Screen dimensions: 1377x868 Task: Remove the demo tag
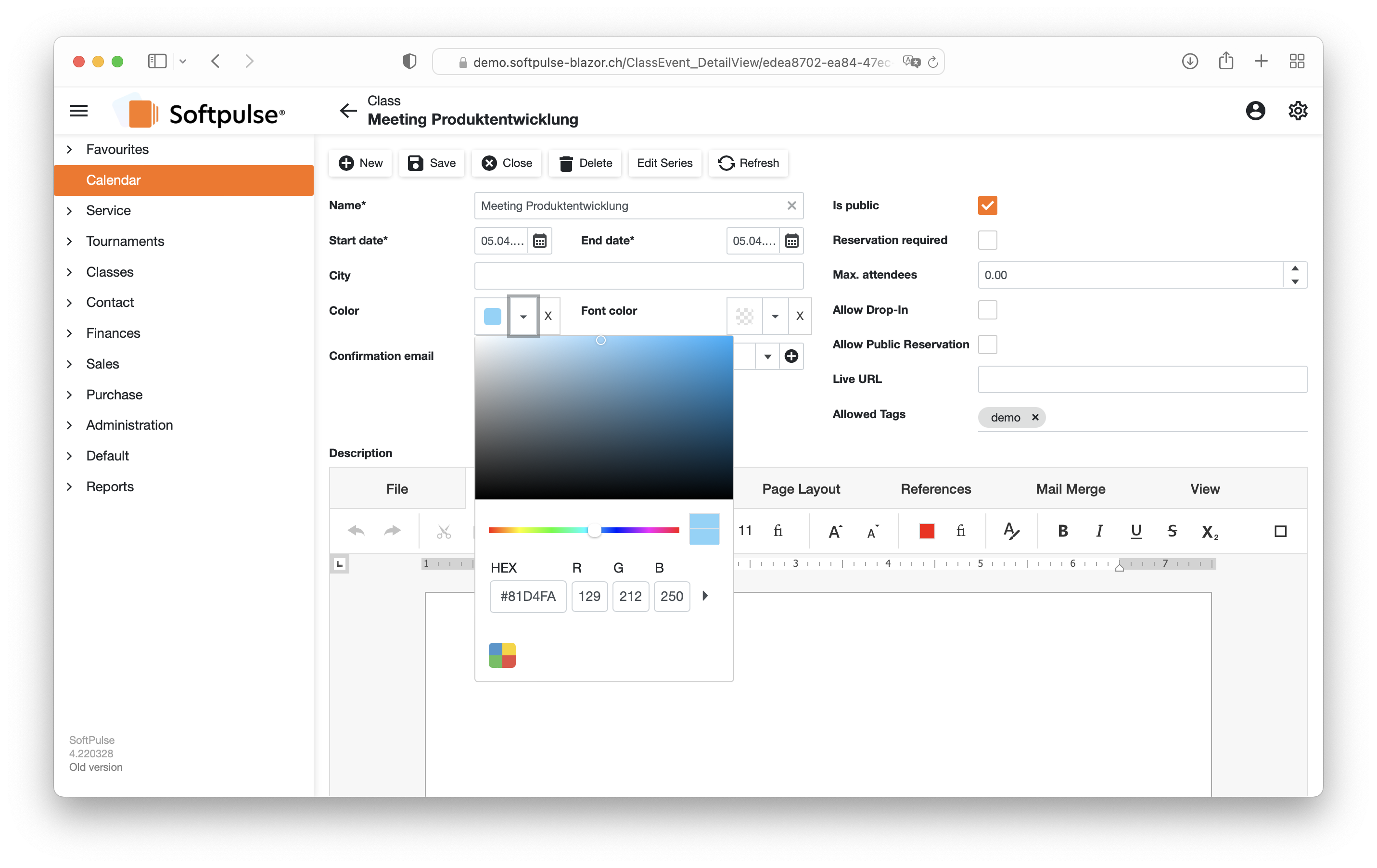(x=1034, y=418)
